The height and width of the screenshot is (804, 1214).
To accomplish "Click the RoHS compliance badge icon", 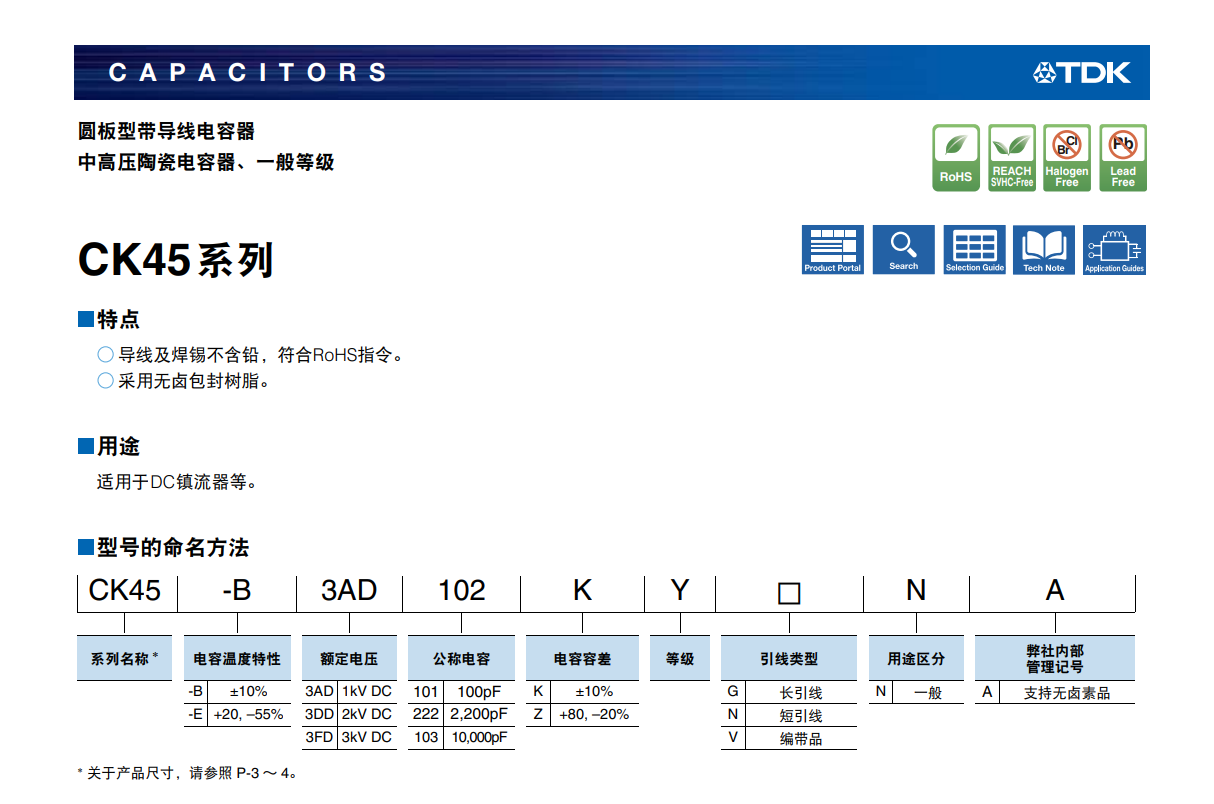I will 955,157.
